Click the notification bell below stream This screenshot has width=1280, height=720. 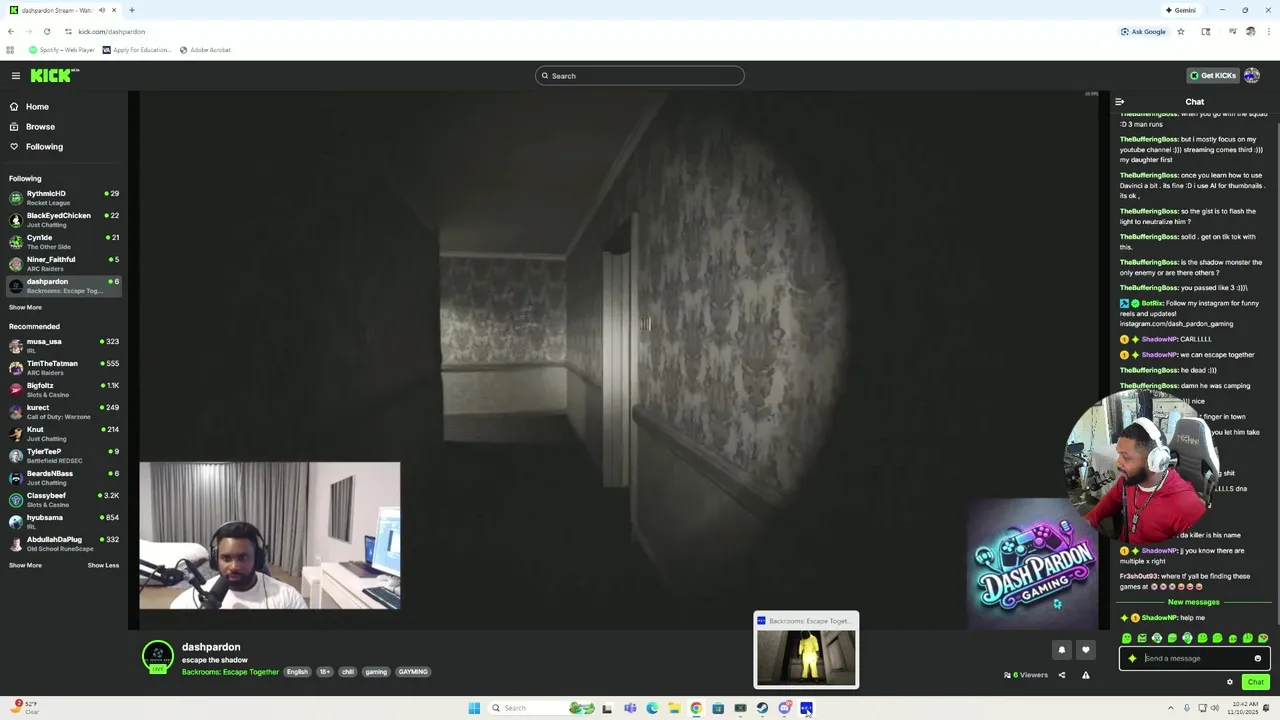click(x=1062, y=650)
